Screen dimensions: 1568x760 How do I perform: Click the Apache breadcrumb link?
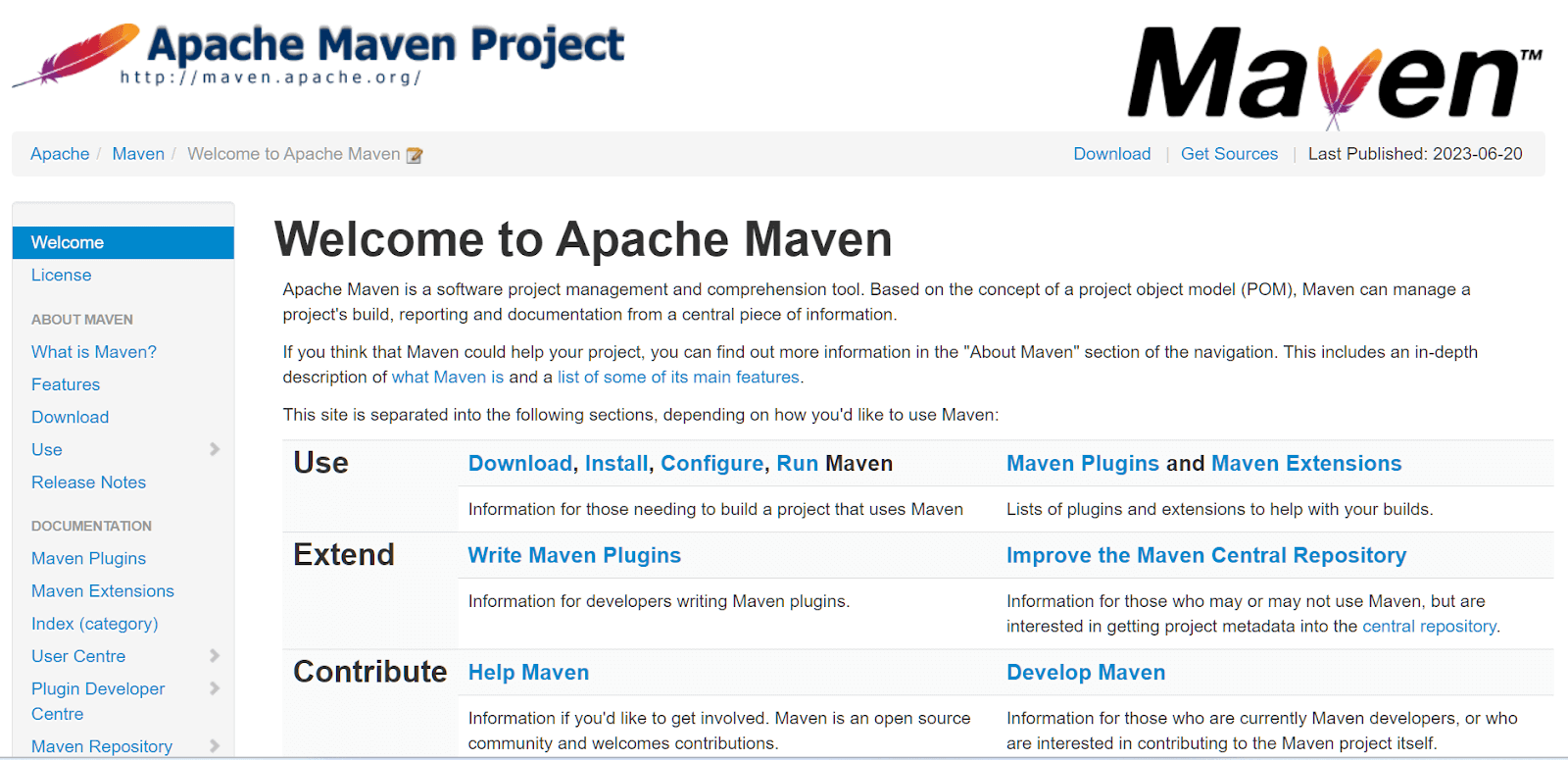pyautogui.click(x=60, y=154)
